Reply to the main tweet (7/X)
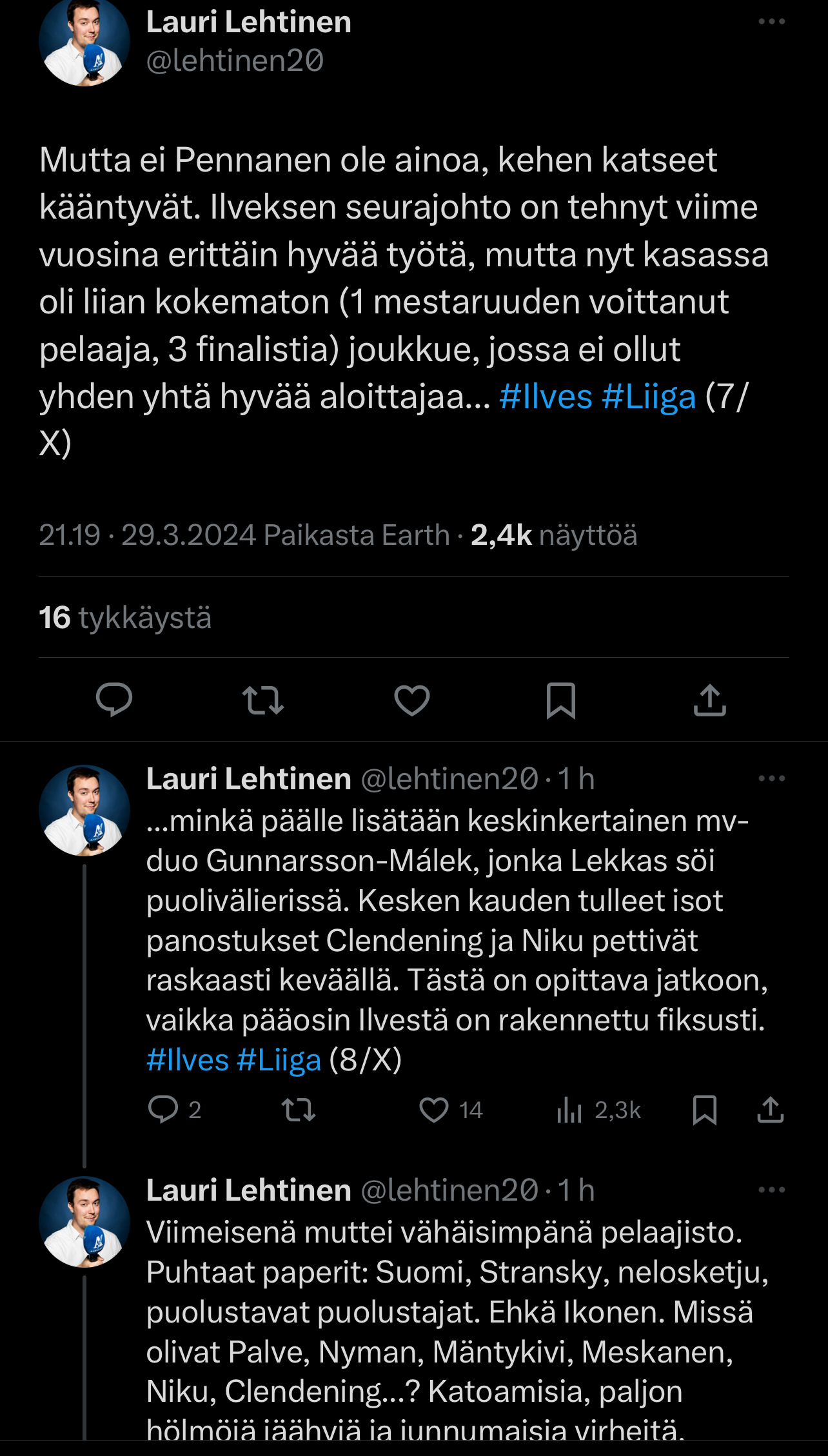 114,700
